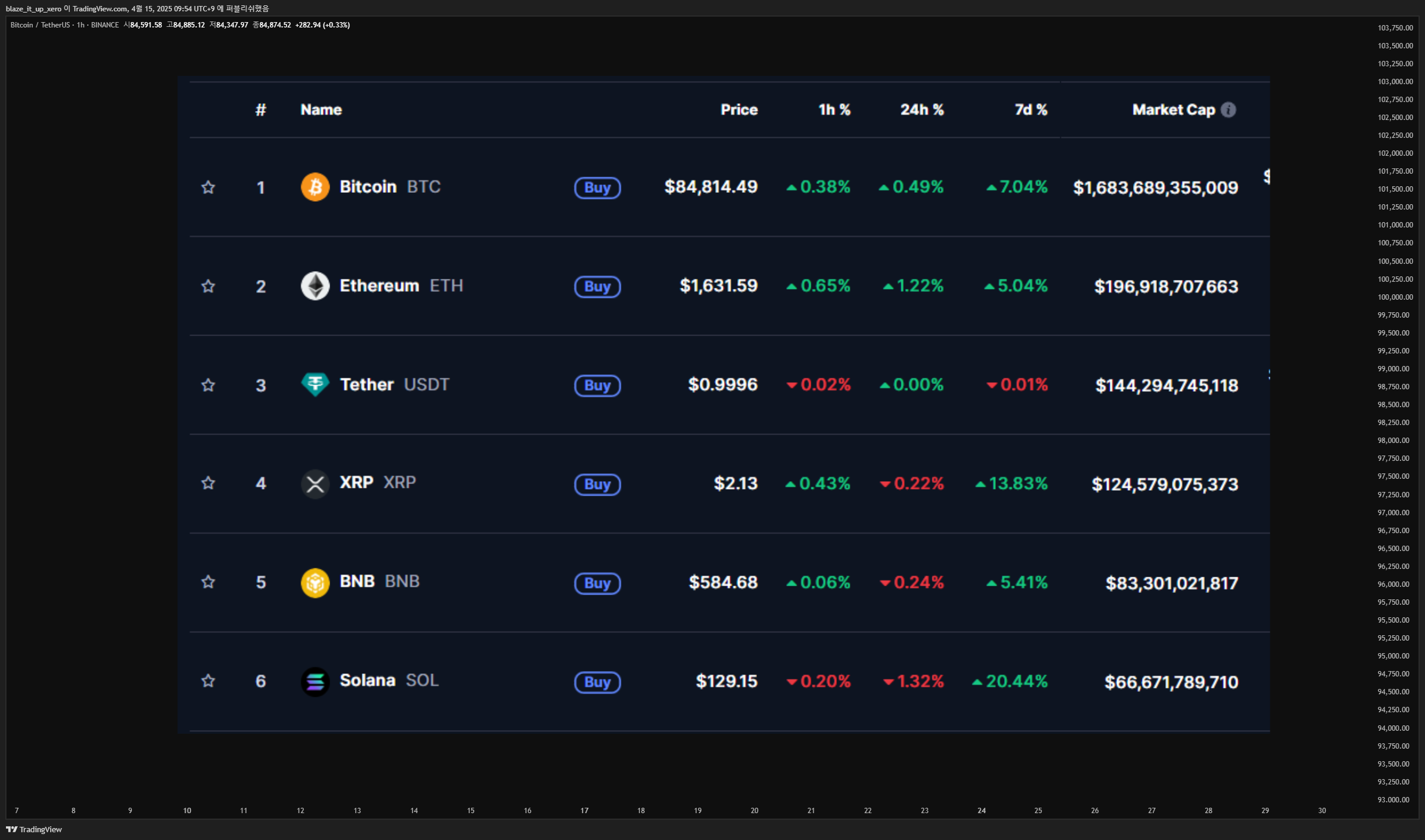Sort by the # rank column
This screenshot has width=1425, height=840.
pos(261,110)
